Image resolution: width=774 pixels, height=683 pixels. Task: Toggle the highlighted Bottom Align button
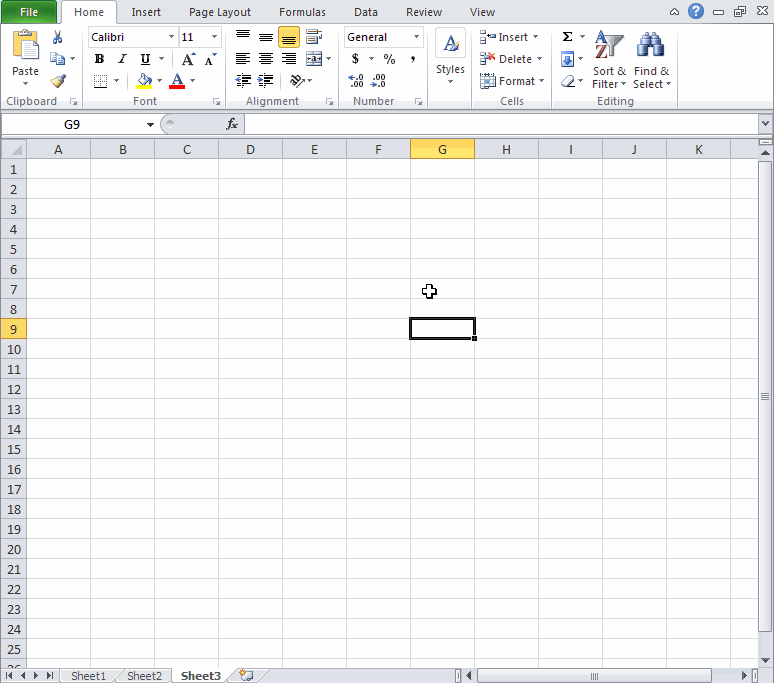coord(289,37)
